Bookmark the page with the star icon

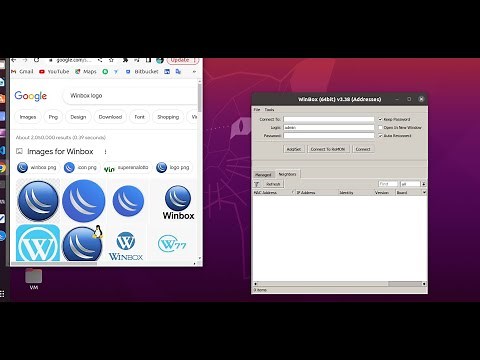[x=111, y=60]
